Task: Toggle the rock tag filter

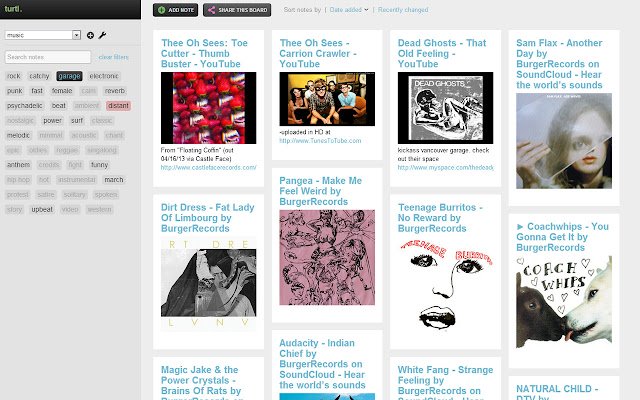Action: point(13,76)
